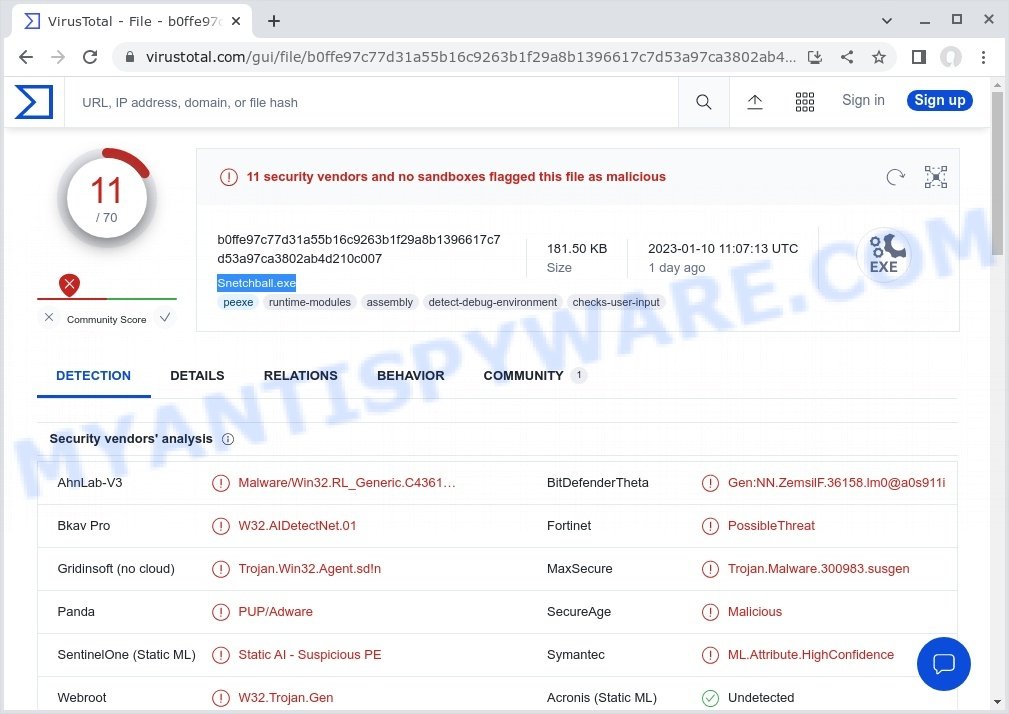This screenshot has height=714, width=1009.
Task: Click the 2023-01-10 11:07:13 UTC timestamp
Action: (723, 249)
